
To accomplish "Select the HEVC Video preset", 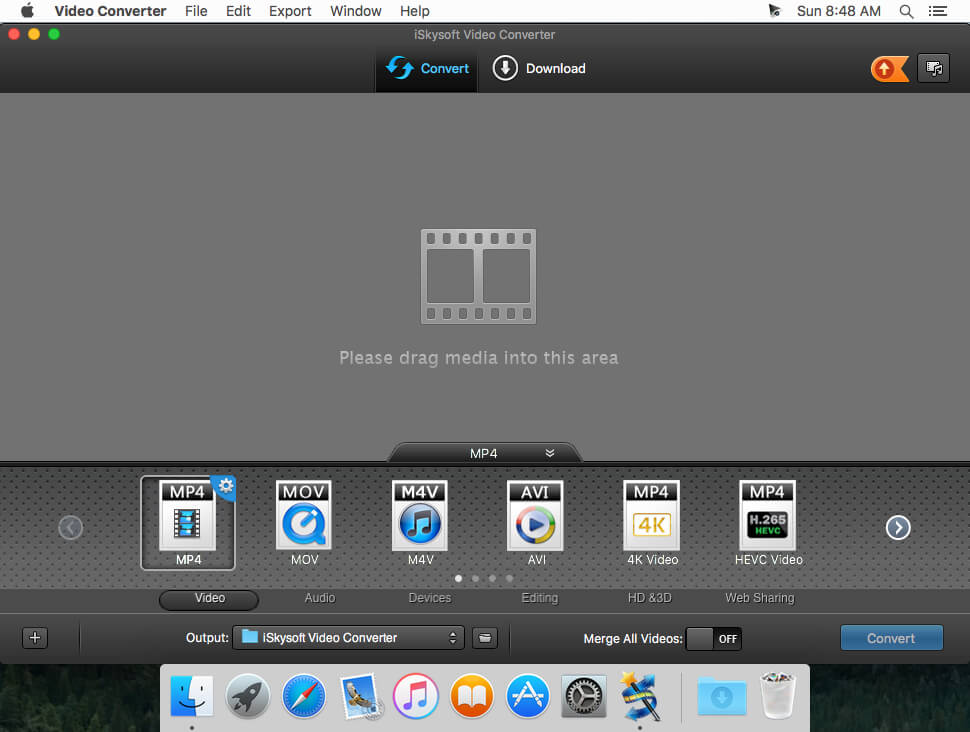I will pos(768,522).
